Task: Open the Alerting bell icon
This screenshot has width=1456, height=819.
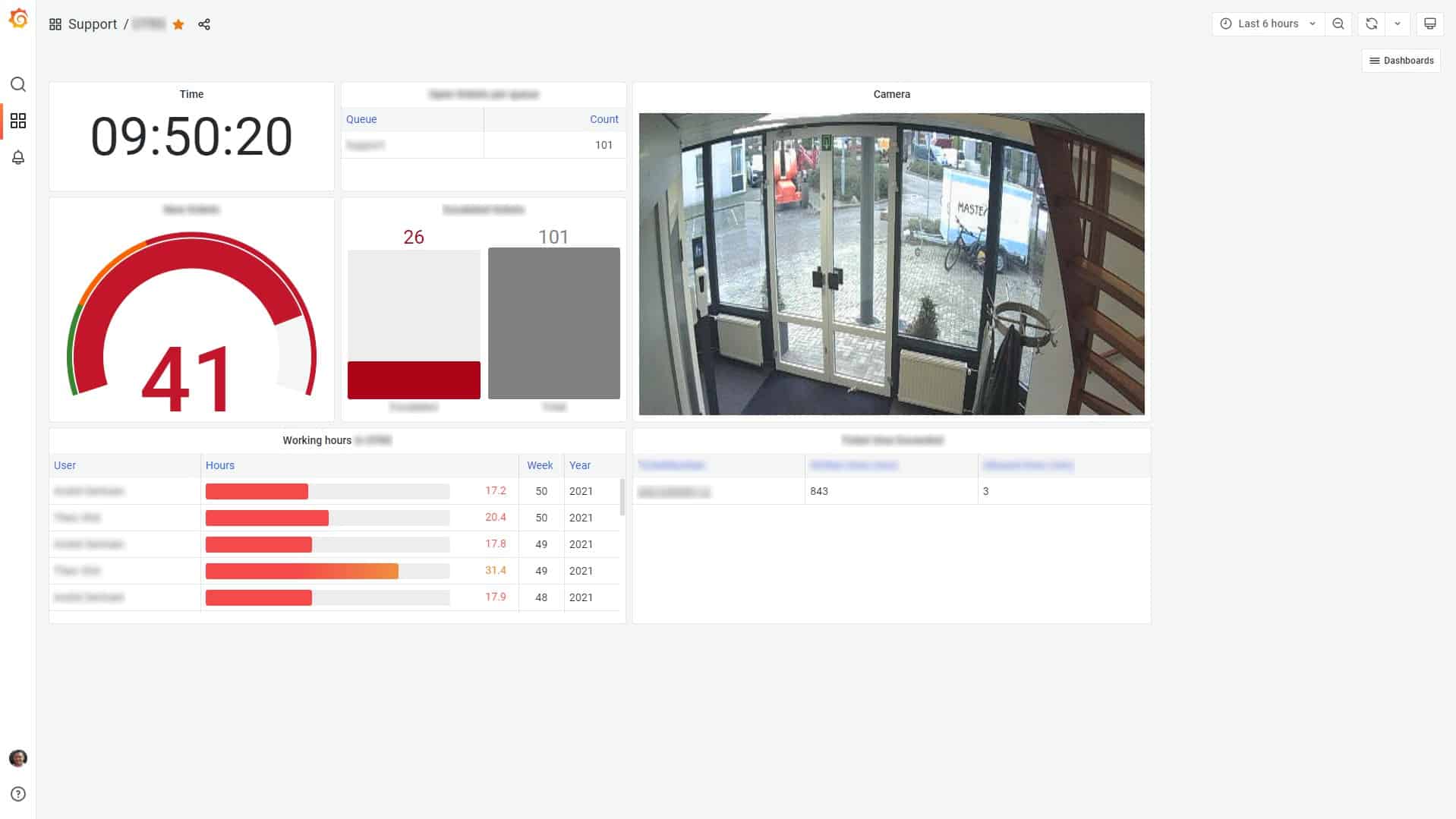Action: 18,157
